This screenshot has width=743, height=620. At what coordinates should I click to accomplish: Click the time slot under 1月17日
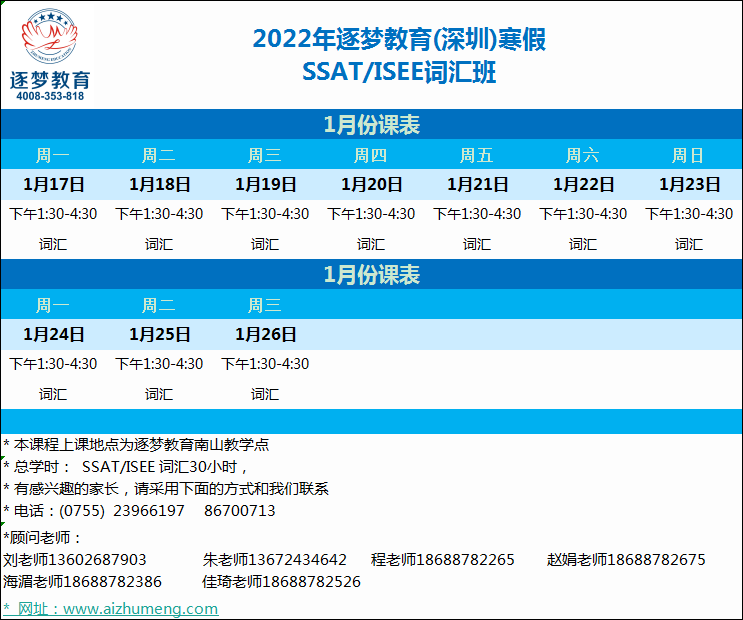point(53,214)
